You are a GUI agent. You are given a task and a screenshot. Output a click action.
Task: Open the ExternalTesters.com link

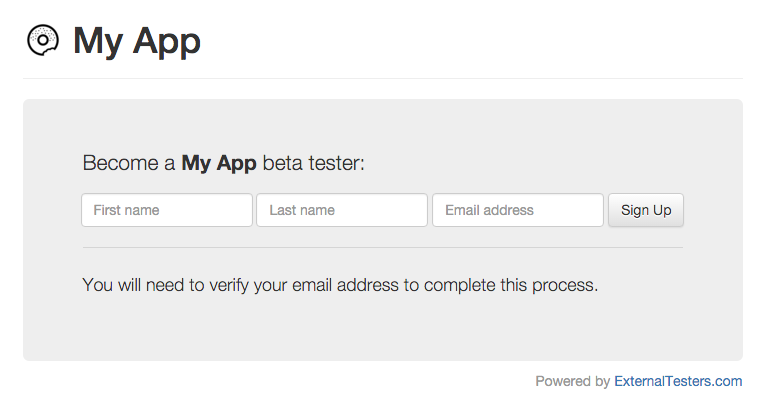click(x=678, y=381)
